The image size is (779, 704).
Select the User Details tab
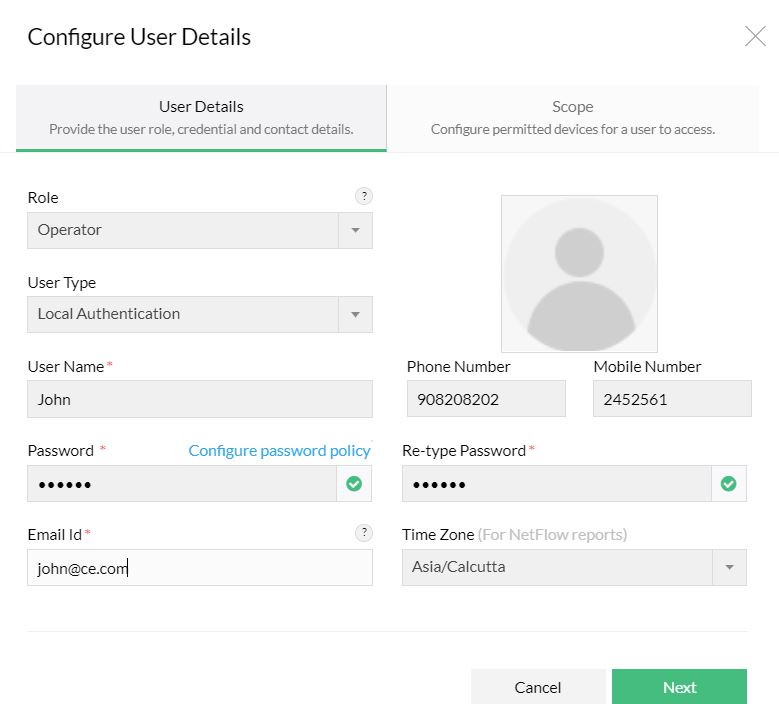tap(201, 117)
